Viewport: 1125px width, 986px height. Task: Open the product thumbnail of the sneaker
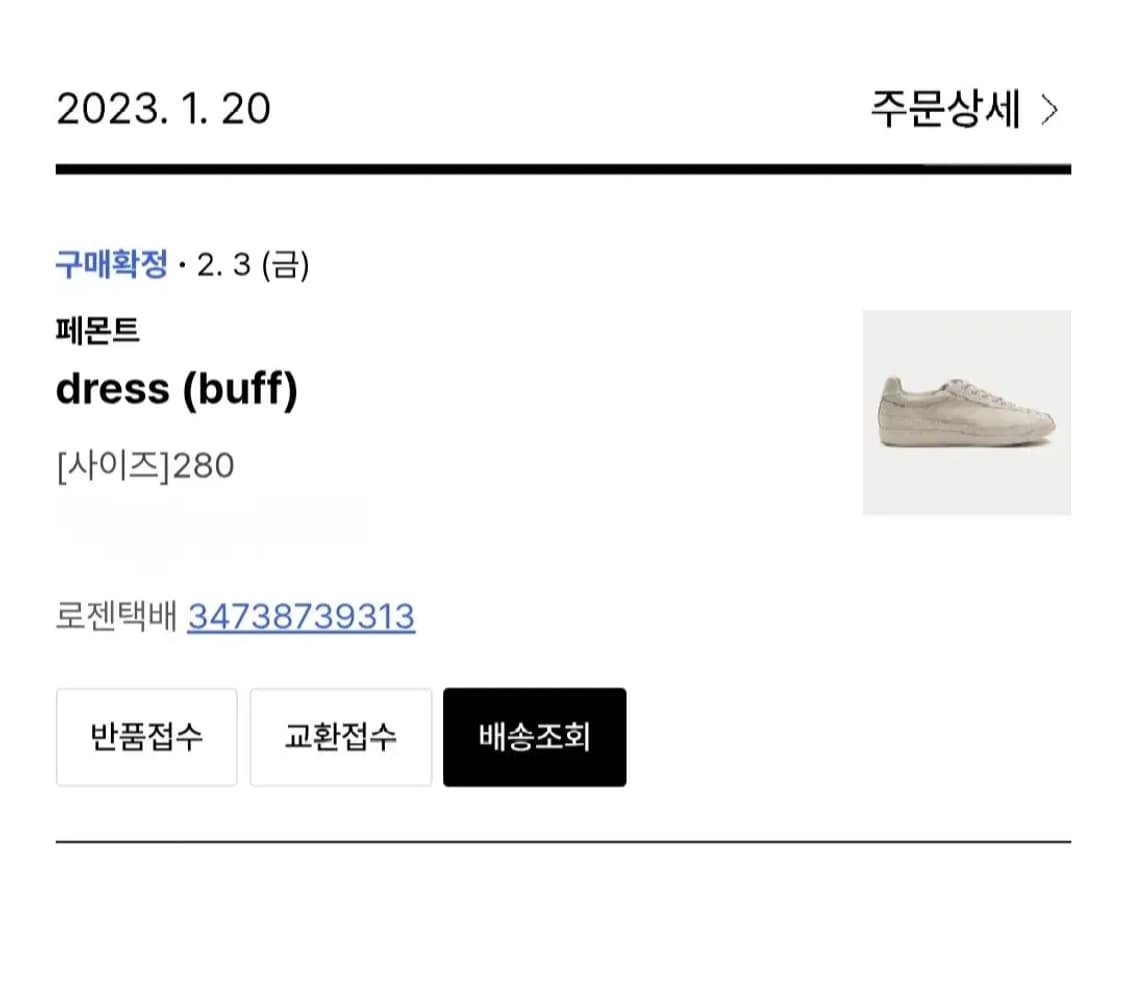click(967, 410)
